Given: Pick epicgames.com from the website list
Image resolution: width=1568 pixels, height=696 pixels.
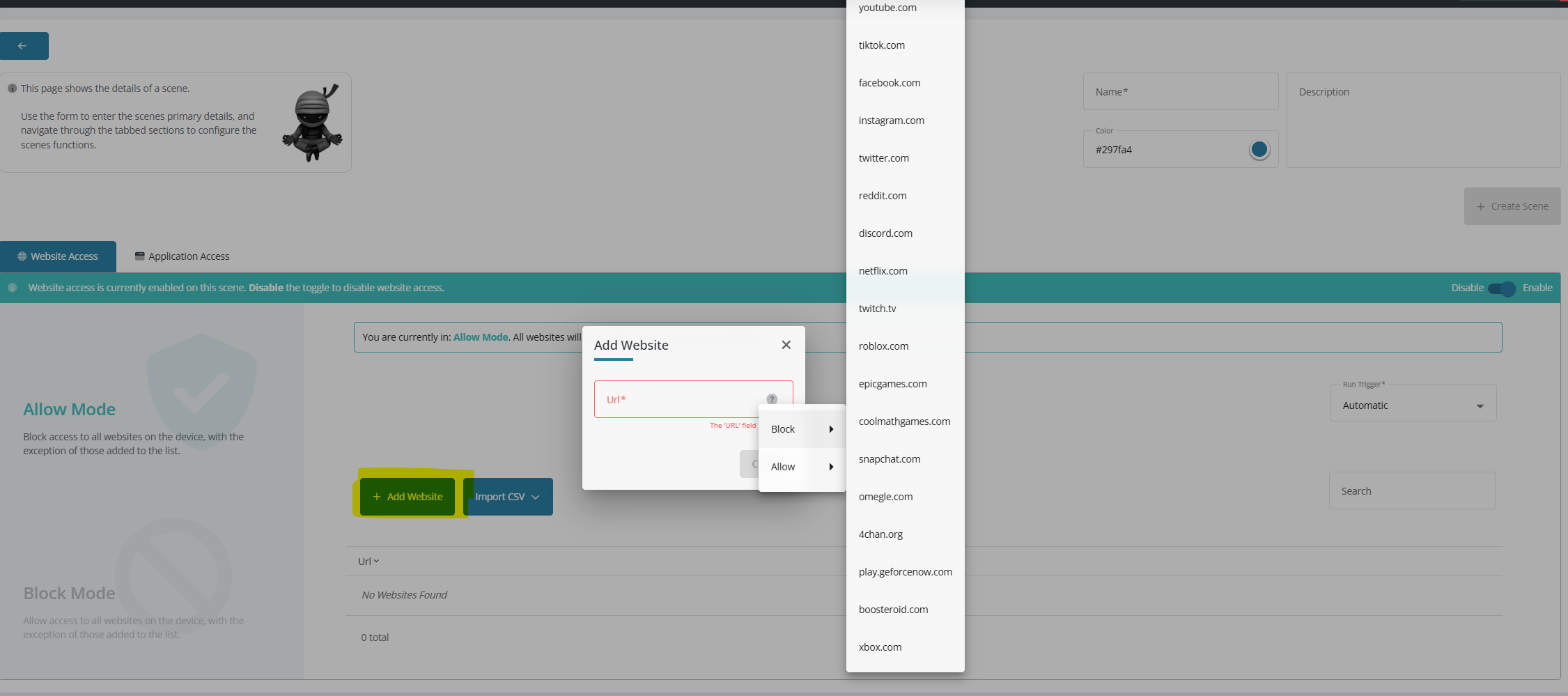Looking at the screenshot, I should pyautogui.click(x=905, y=384).
